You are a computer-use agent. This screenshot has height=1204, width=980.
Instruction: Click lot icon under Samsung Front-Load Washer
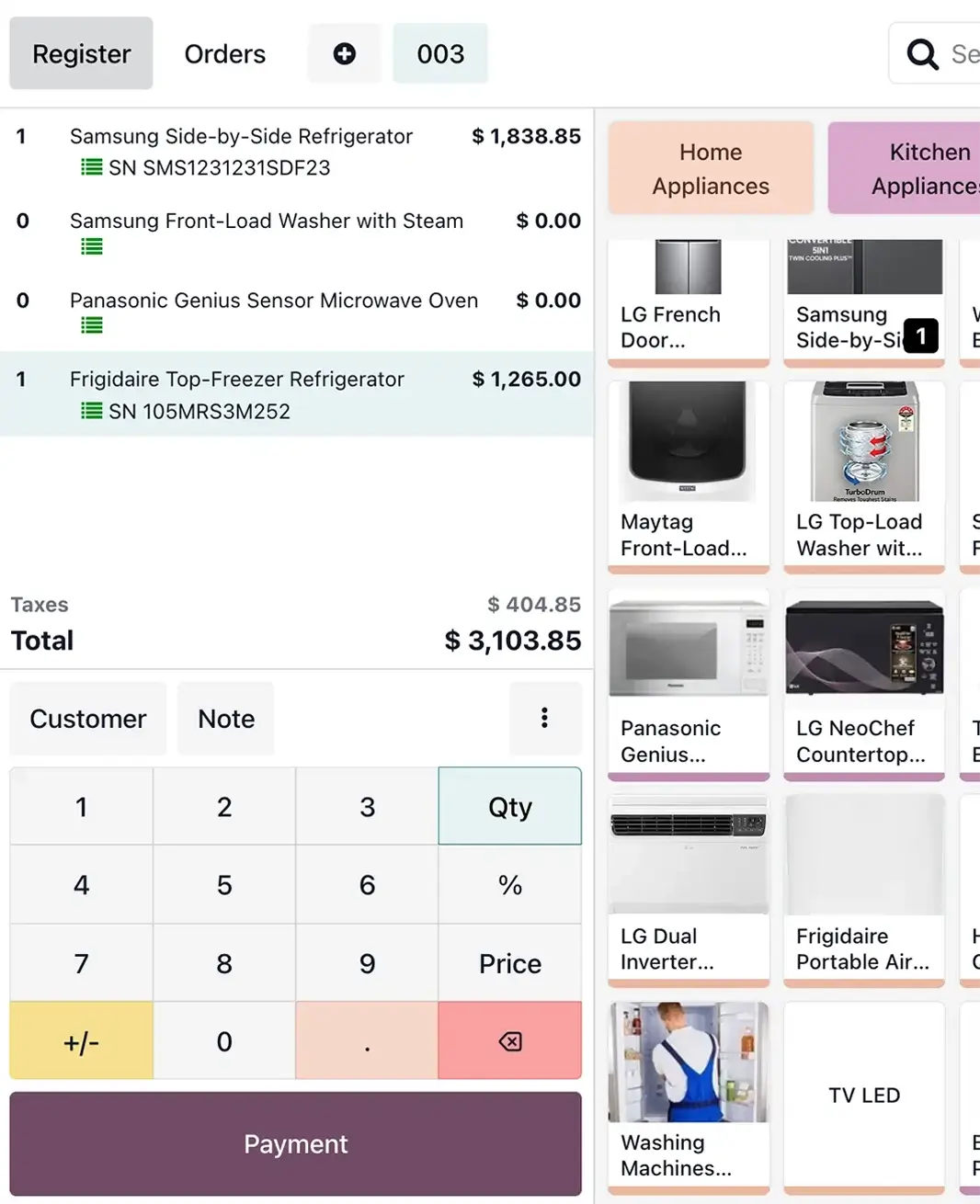click(x=92, y=246)
